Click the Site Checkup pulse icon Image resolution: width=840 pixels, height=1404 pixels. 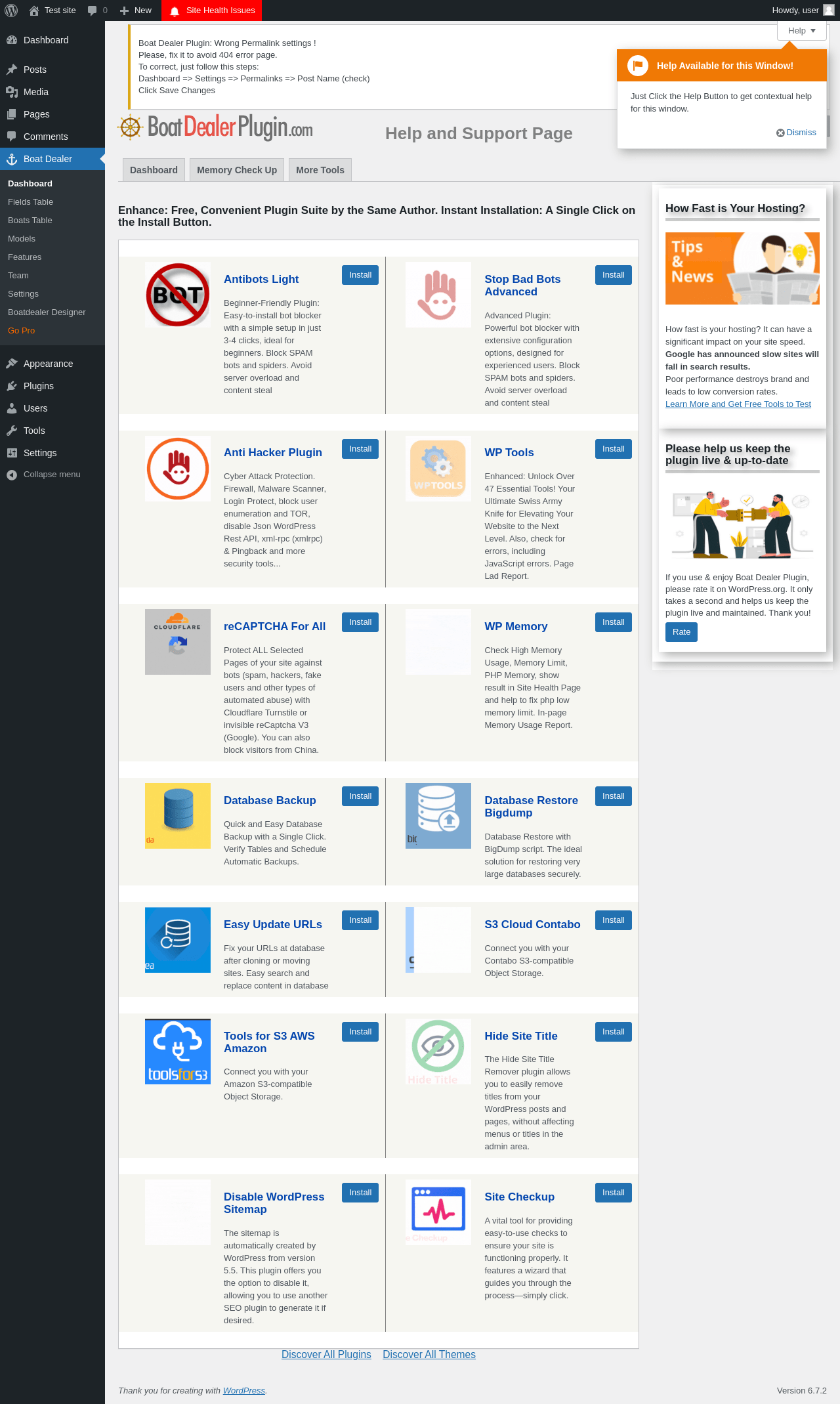tap(438, 1212)
